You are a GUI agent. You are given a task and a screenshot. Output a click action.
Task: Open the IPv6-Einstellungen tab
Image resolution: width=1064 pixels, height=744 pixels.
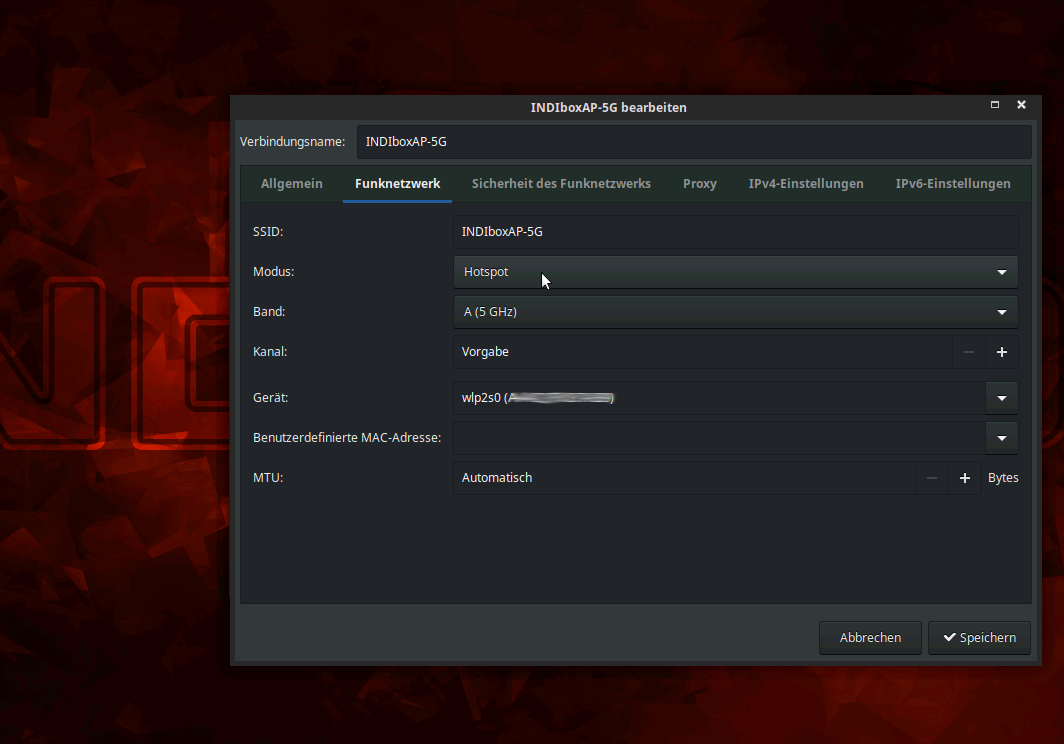(953, 184)
